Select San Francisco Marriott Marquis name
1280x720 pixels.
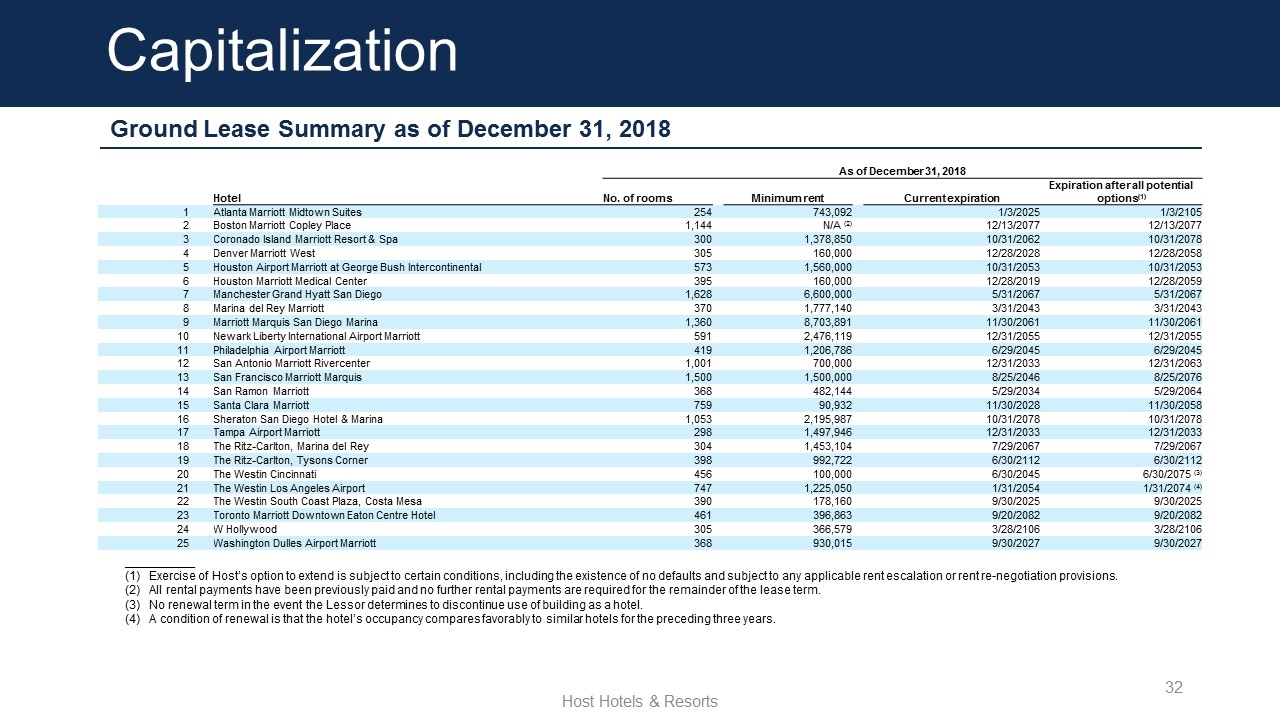tap(287, 377)
